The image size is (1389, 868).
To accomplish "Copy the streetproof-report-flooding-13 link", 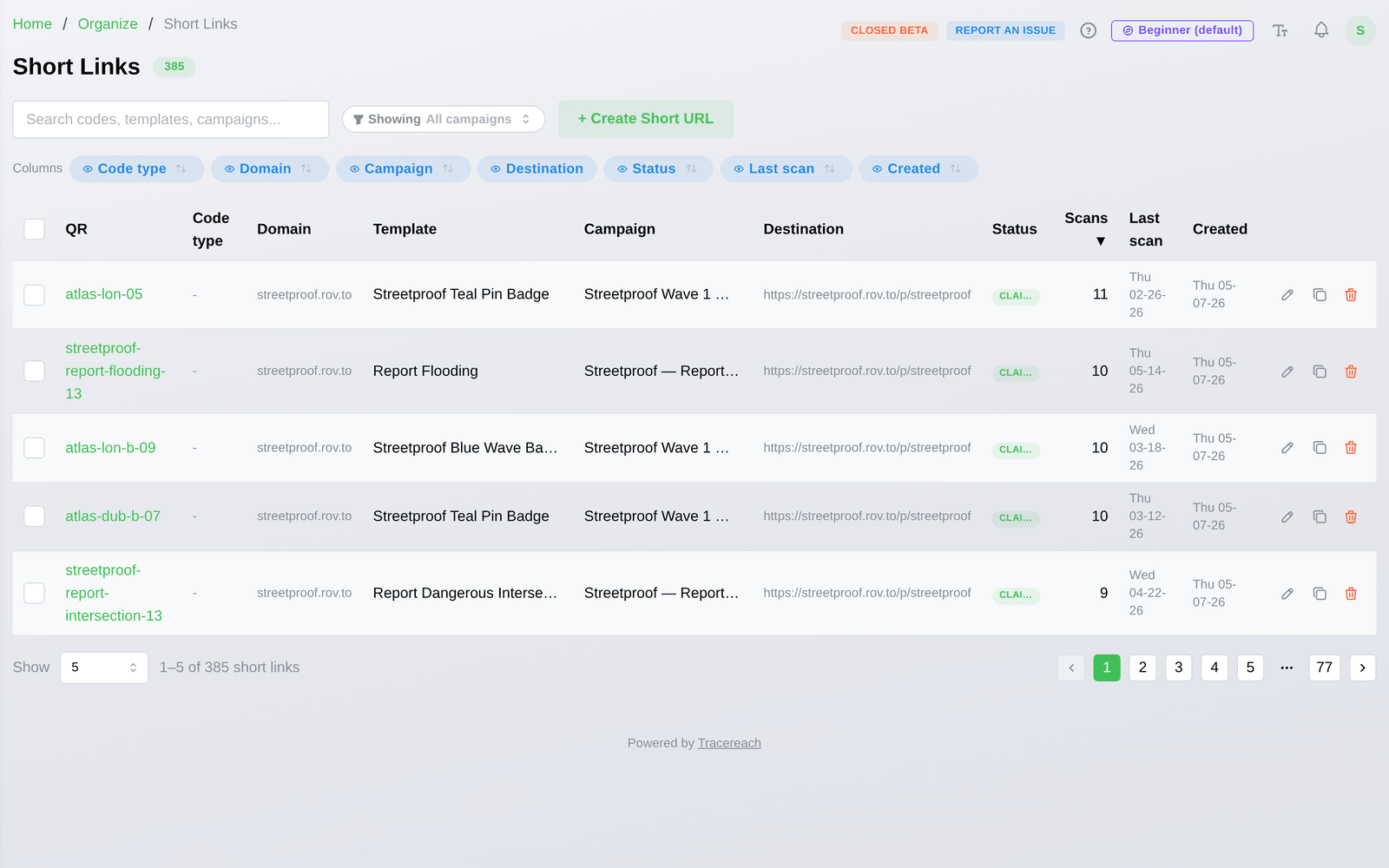I will point(1320,372).
